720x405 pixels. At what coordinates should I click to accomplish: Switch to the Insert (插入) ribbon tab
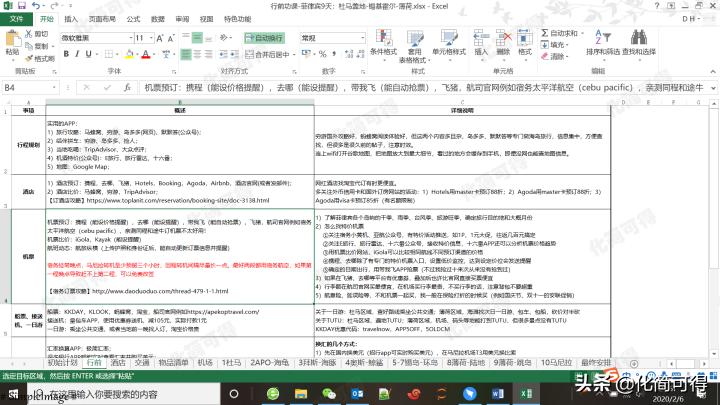click(x=71, y=19)
